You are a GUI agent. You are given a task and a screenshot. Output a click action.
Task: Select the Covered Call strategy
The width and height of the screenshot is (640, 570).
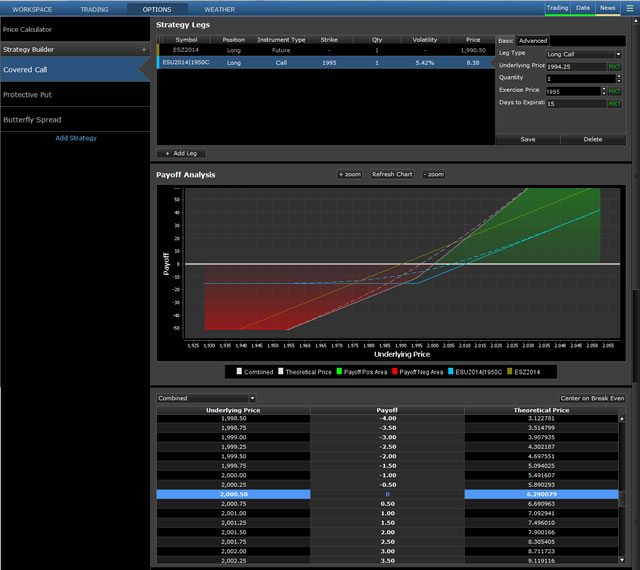75,70
